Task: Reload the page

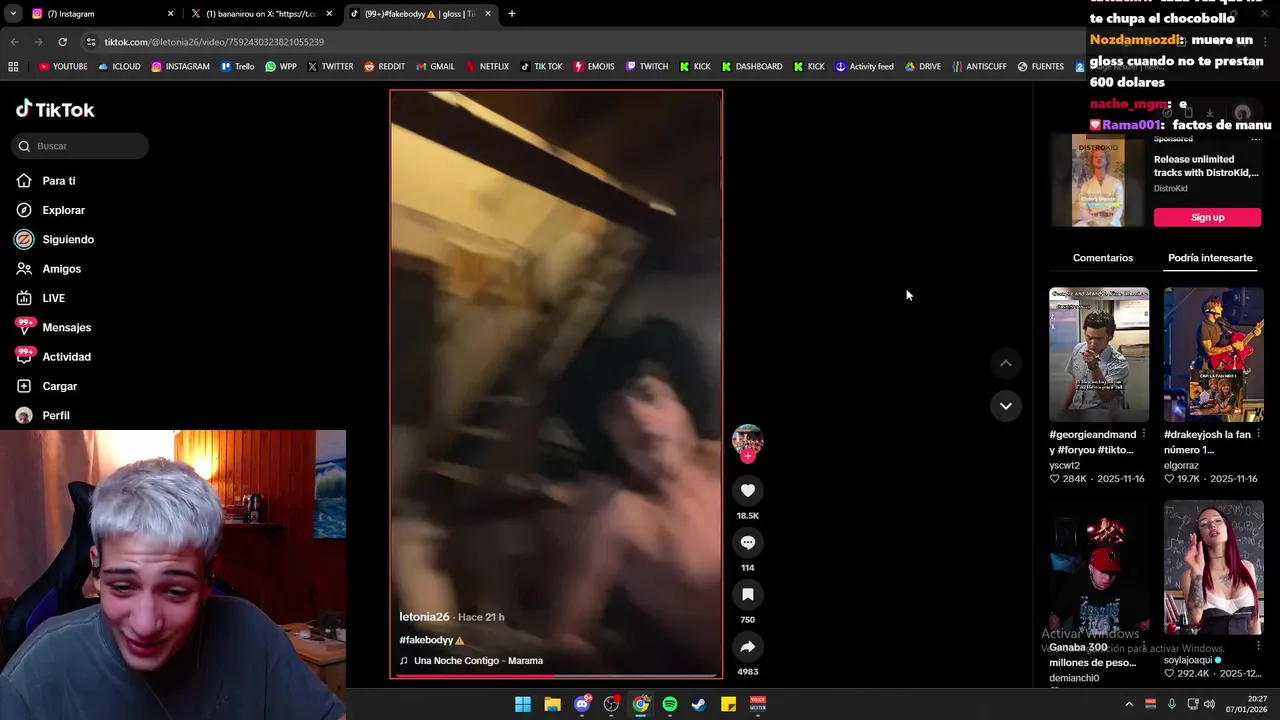Action: tap(62, 42)
